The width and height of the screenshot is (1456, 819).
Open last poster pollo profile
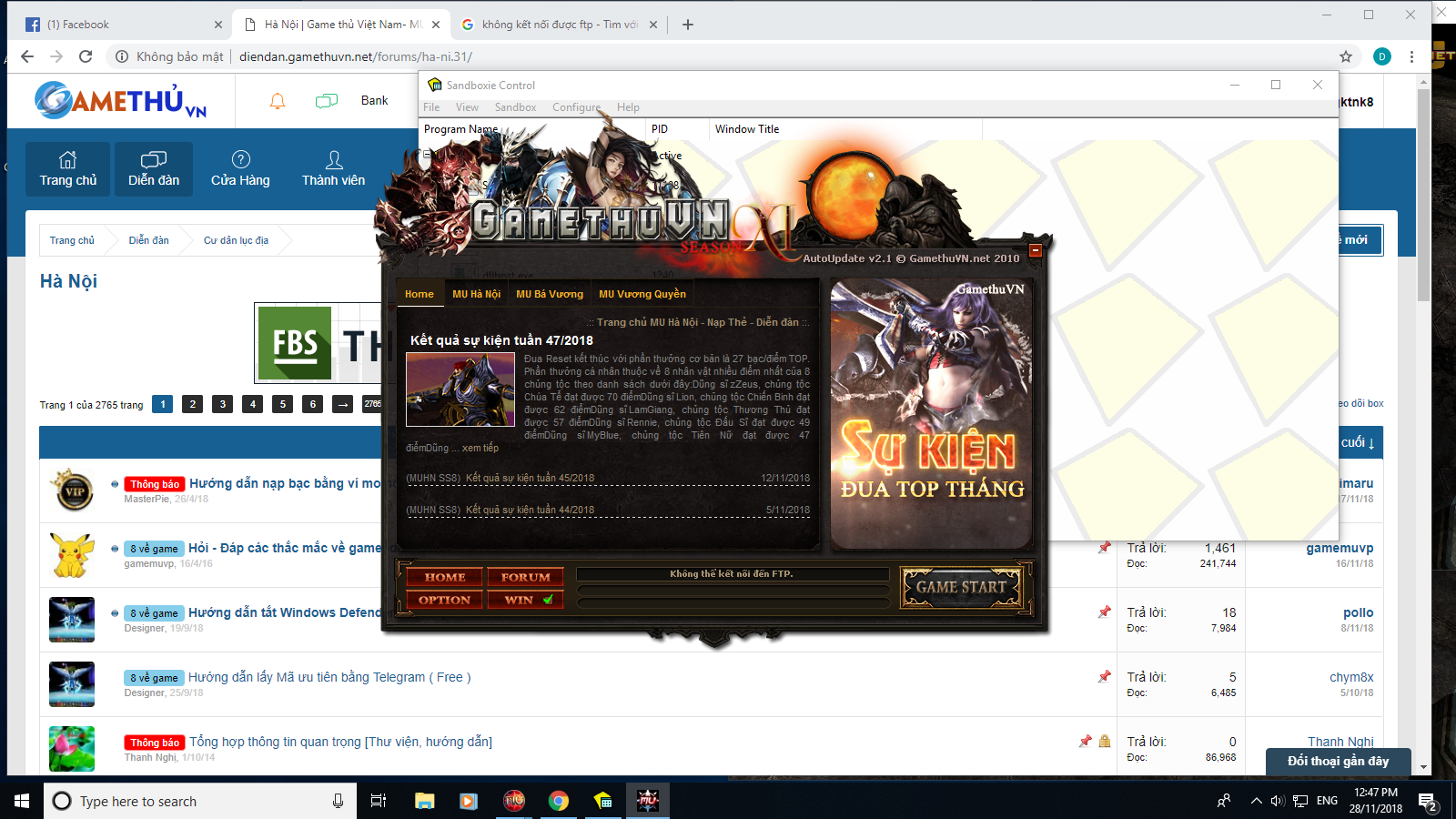(x=1358, y=612)
